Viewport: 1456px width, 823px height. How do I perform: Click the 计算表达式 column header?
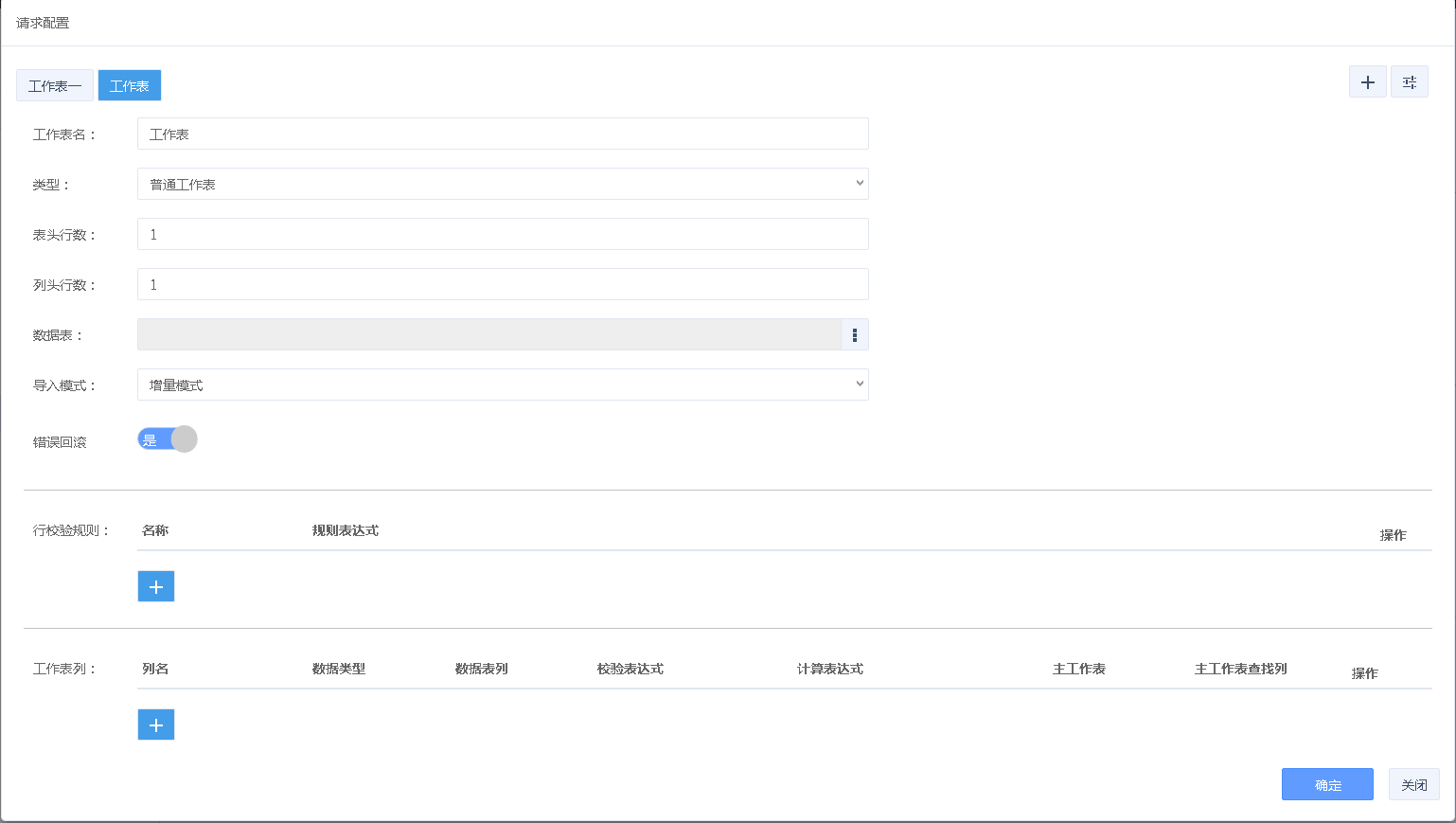830,669
